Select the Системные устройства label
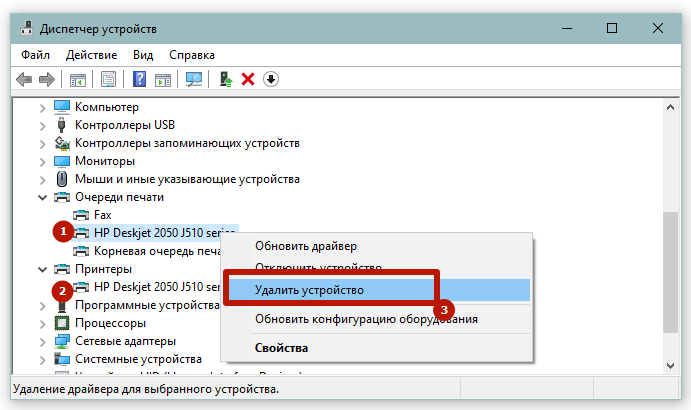The width and height of the screenshot is (691, 410). pyautogui.click(x=138, y=359)
